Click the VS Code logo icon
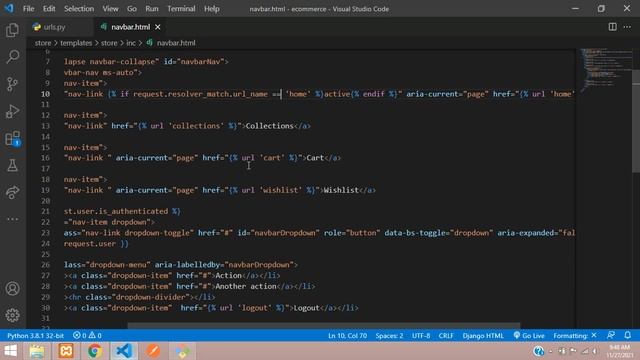Screen dimensions: 640x360 (x=9, y=8)
